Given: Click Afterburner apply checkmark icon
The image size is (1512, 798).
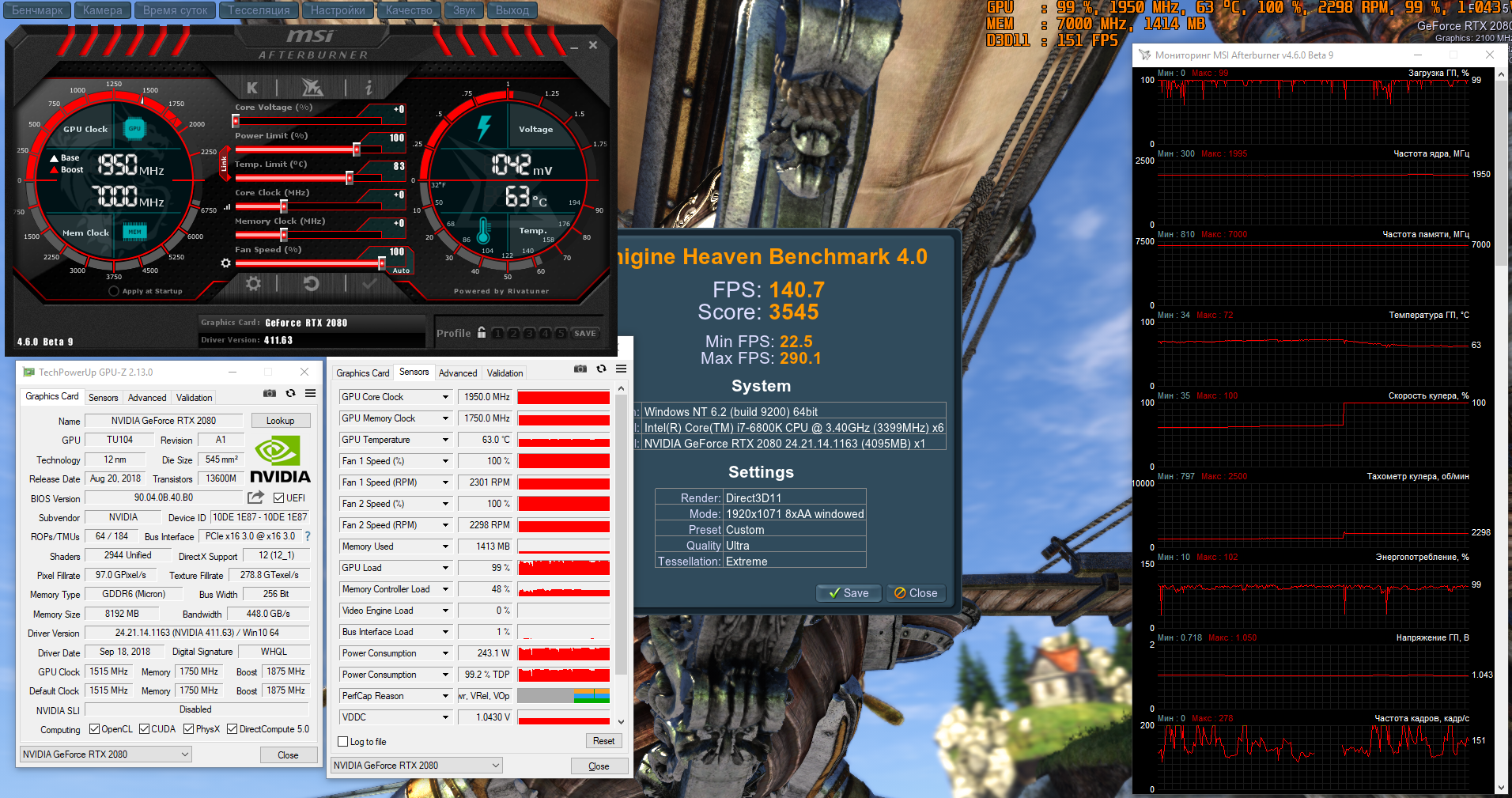Looking at the screenshot, I should coord(369,283).
